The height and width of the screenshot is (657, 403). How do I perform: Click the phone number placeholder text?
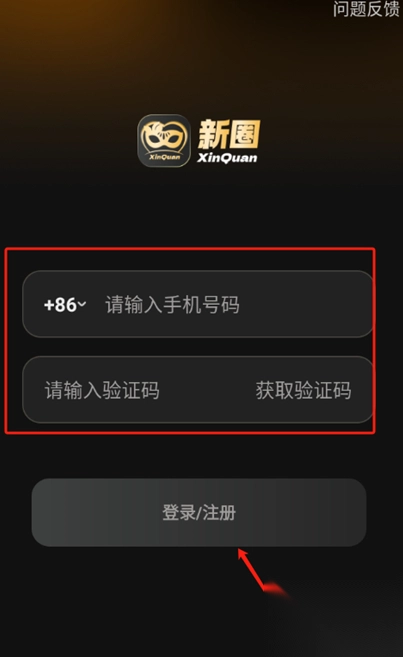(x=172, y=305)
